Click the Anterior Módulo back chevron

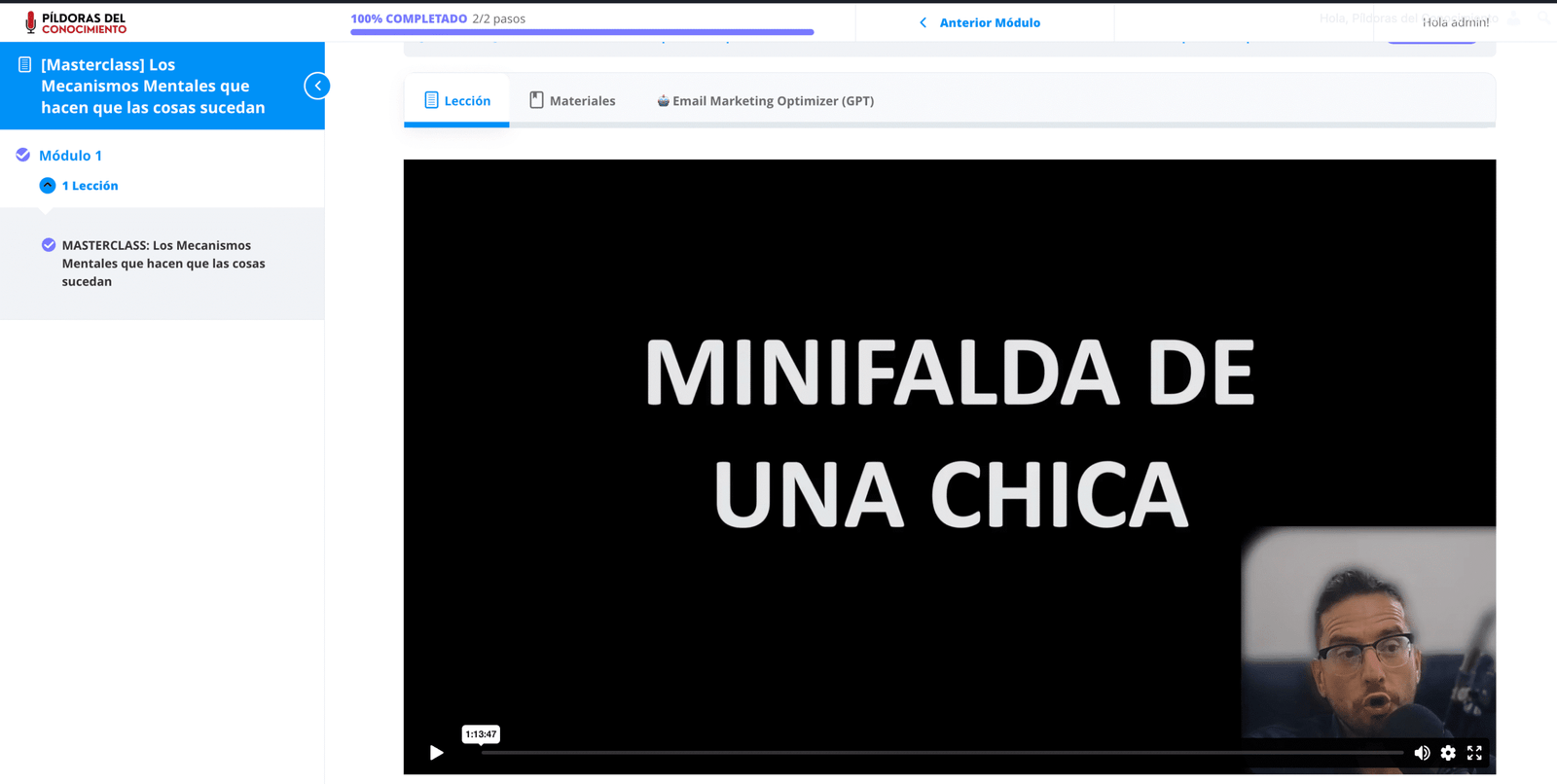923,22
